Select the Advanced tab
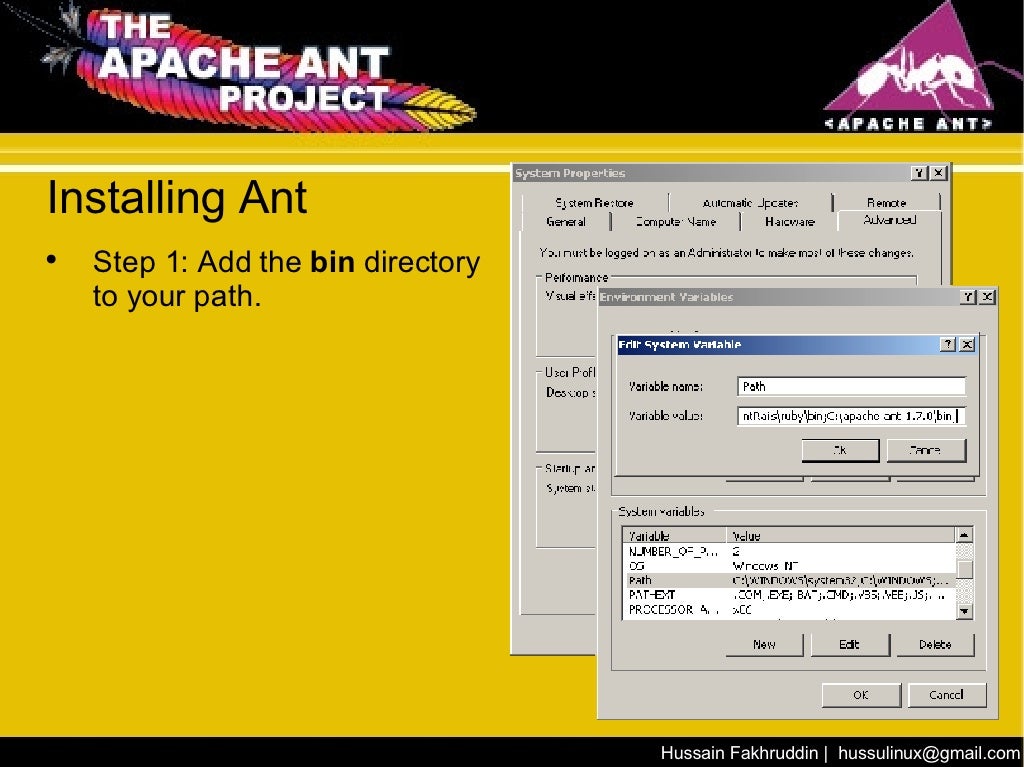The width and height of the screenshot is (1024, 767). coord(889,220)
